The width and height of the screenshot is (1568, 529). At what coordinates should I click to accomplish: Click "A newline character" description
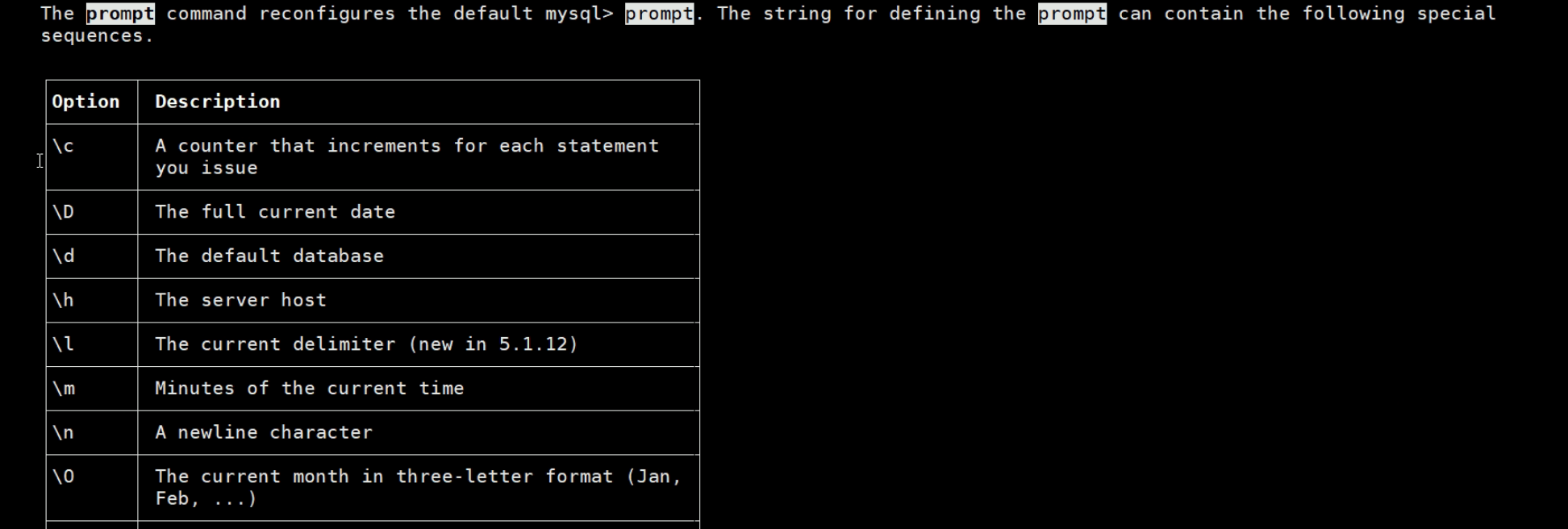(x=264, y=432)
